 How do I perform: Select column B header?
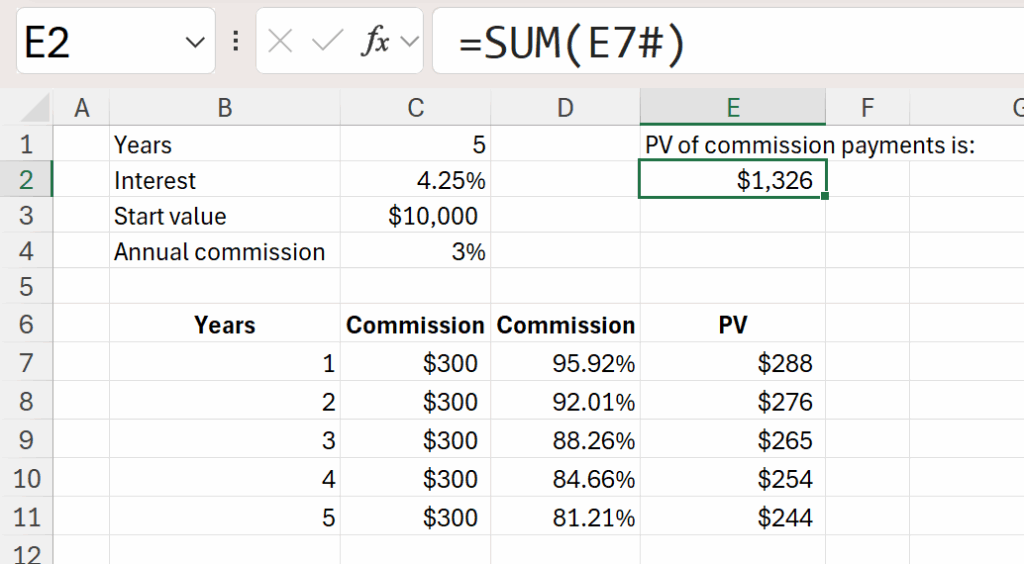225,108
